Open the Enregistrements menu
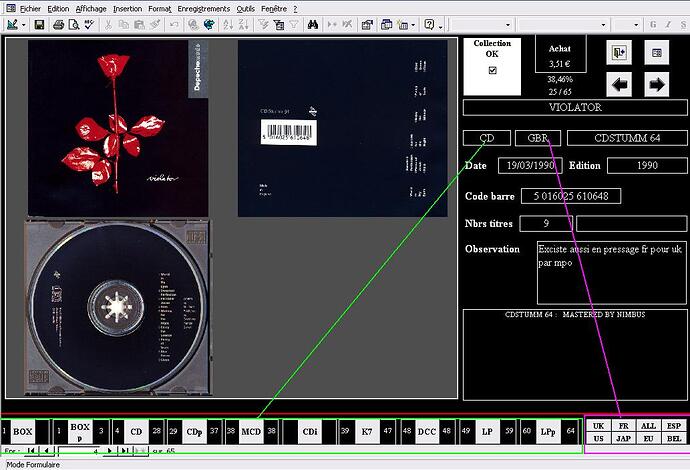Screen dimensions: 690x470 tap(203, 9)
